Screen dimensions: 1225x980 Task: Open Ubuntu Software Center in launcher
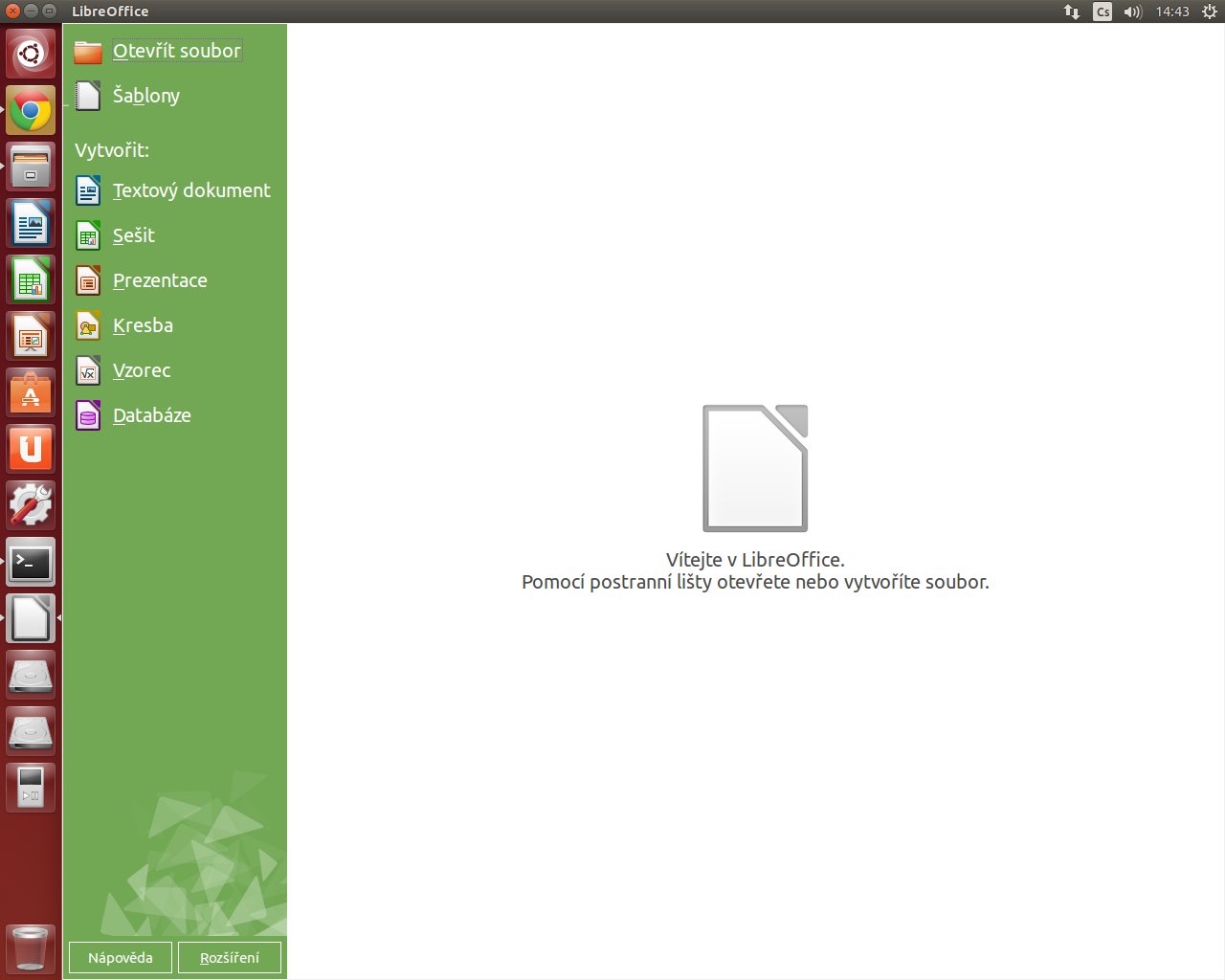[x=31, y=393]
